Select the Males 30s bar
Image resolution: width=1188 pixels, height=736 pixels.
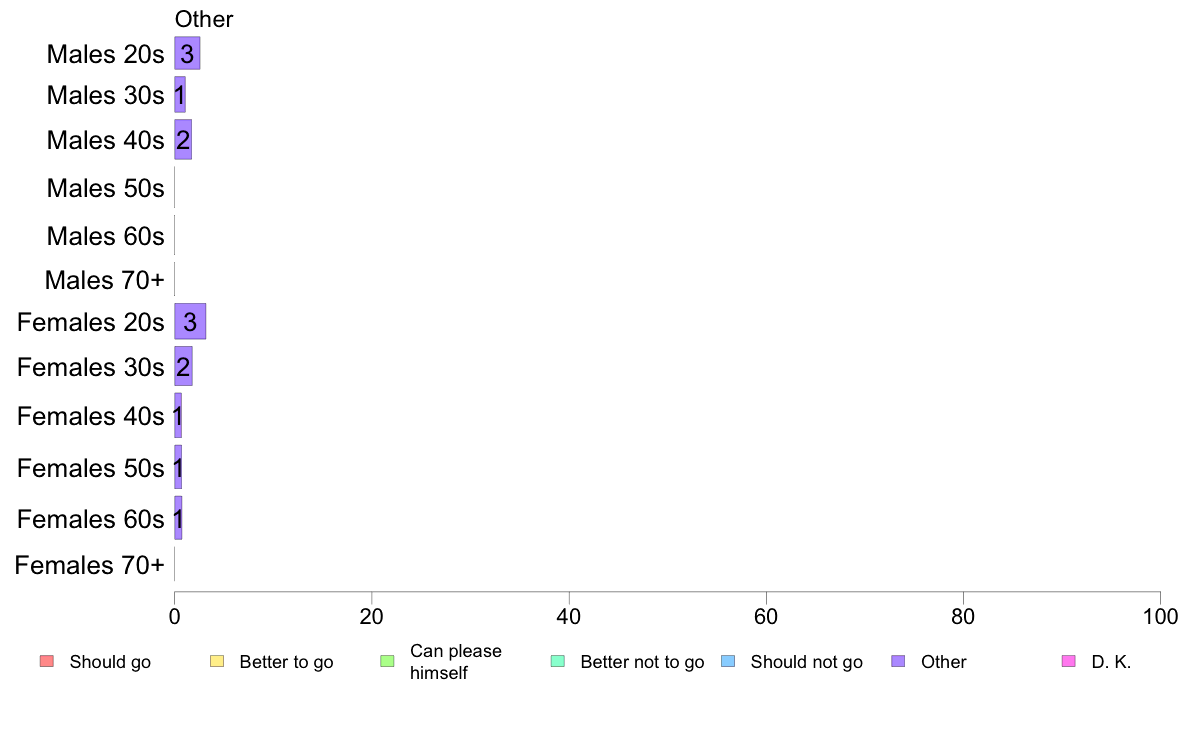pyautogui.click(x=180, y=95)
